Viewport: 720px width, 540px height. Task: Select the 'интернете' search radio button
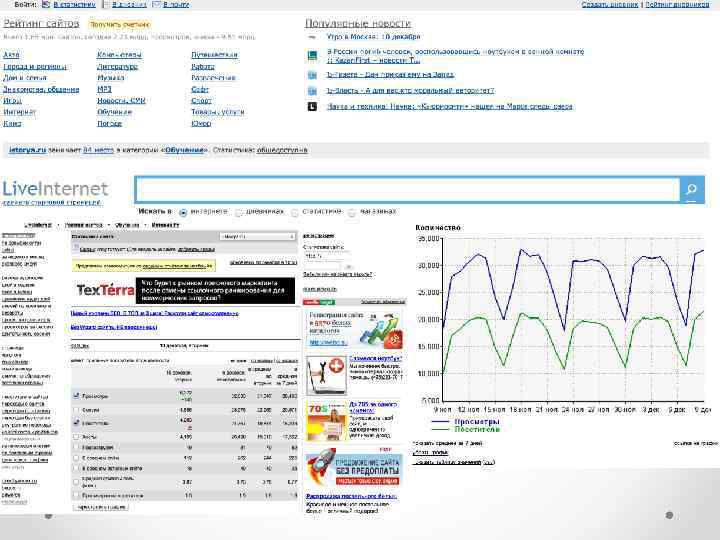pos(183,213)
